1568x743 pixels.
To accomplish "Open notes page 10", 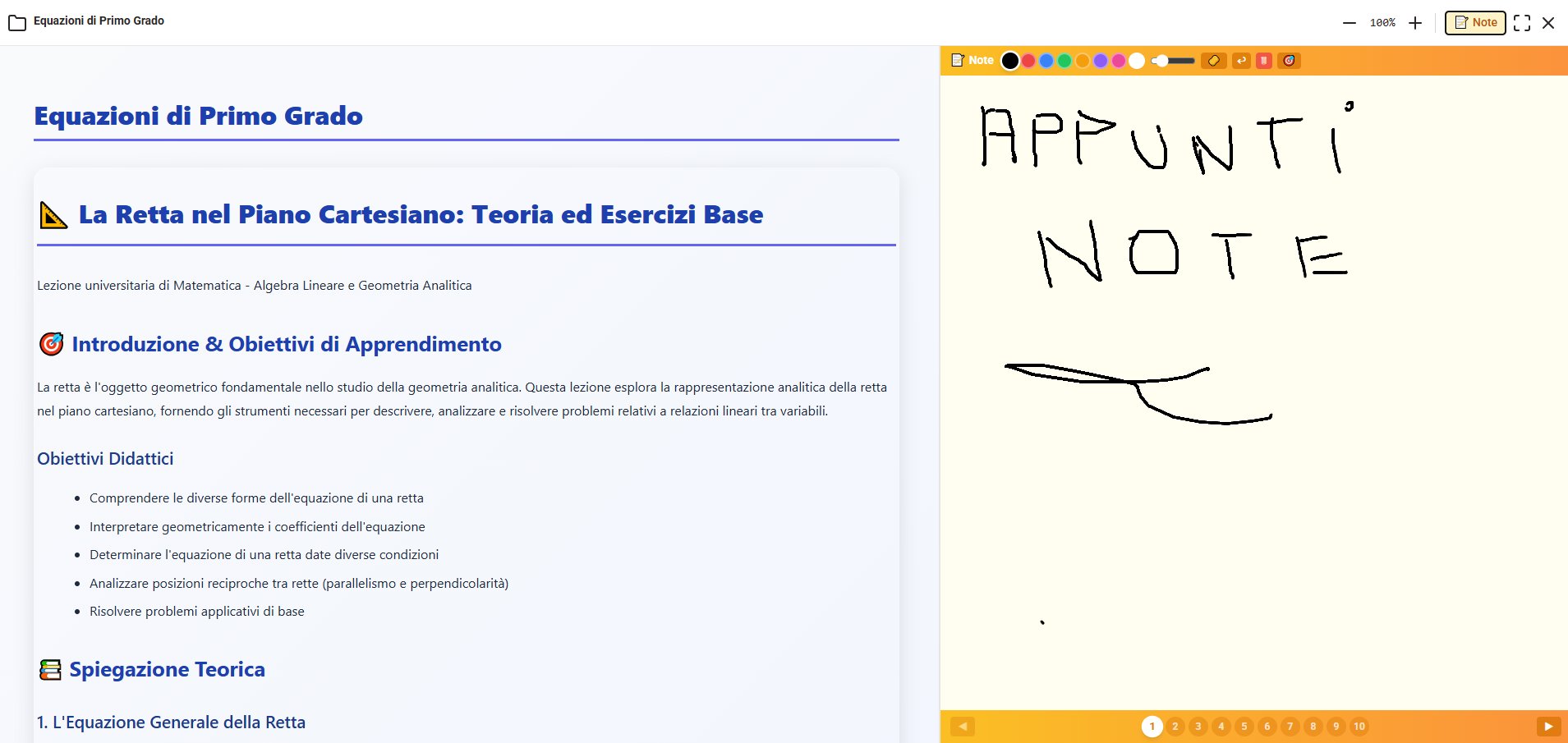I will (x=1359, y=727).
